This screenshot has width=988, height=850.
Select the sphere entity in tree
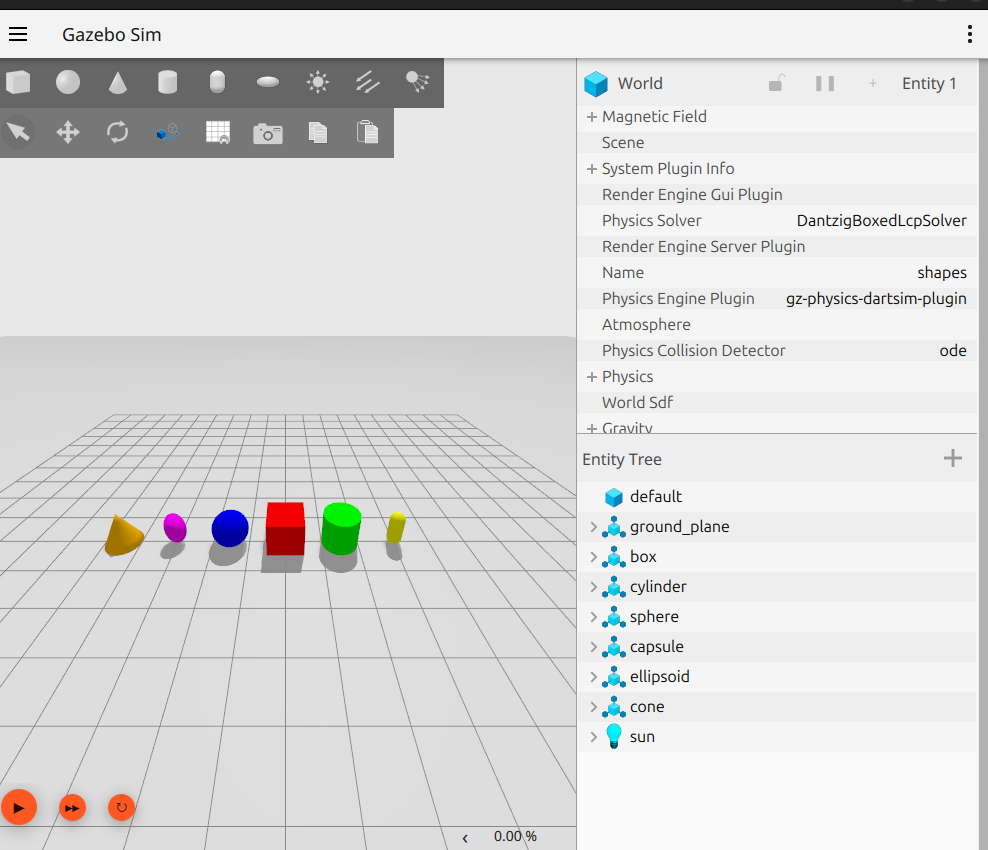click(777, 617)
